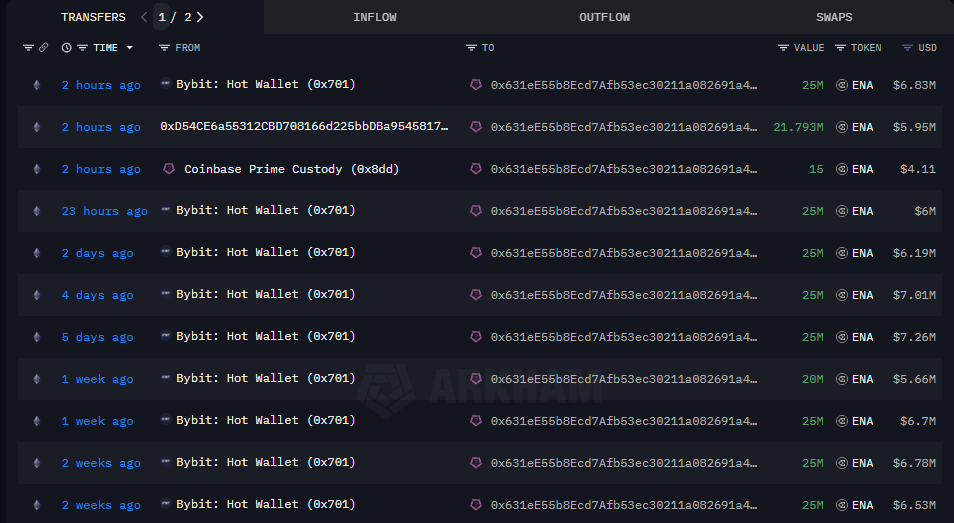Viewport: 954px width, 523px height.
Task: Go to next transfers page
Action: click(200, 17)
